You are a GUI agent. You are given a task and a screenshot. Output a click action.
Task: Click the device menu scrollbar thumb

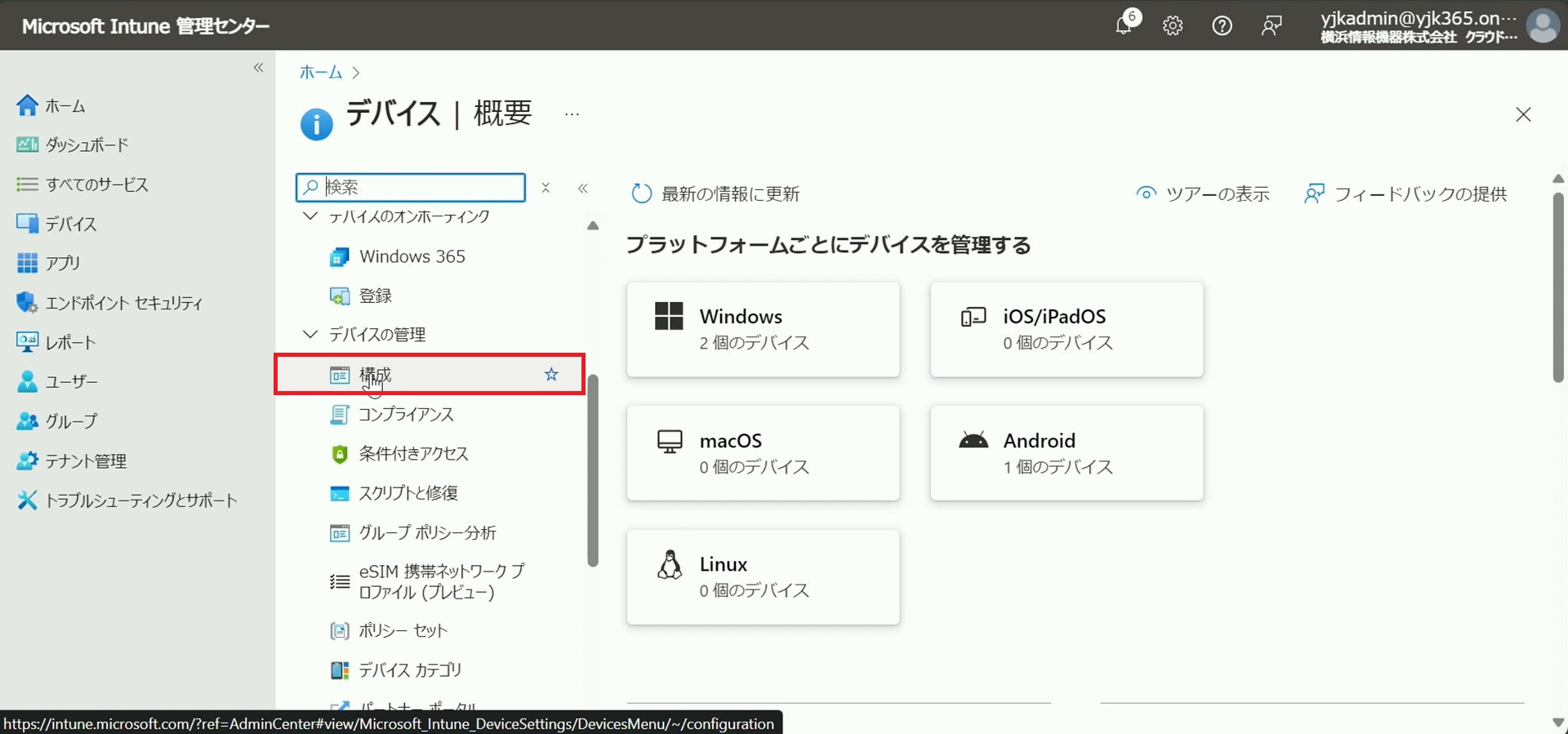(x=593, y=470)
